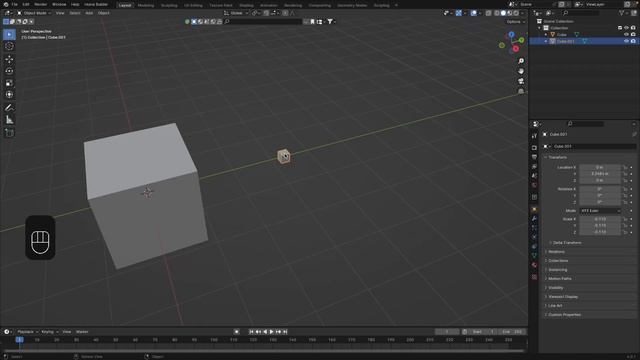Screen dimensions: 640x360
Task: Open the Output properties tab
Action: click(534, 157)
